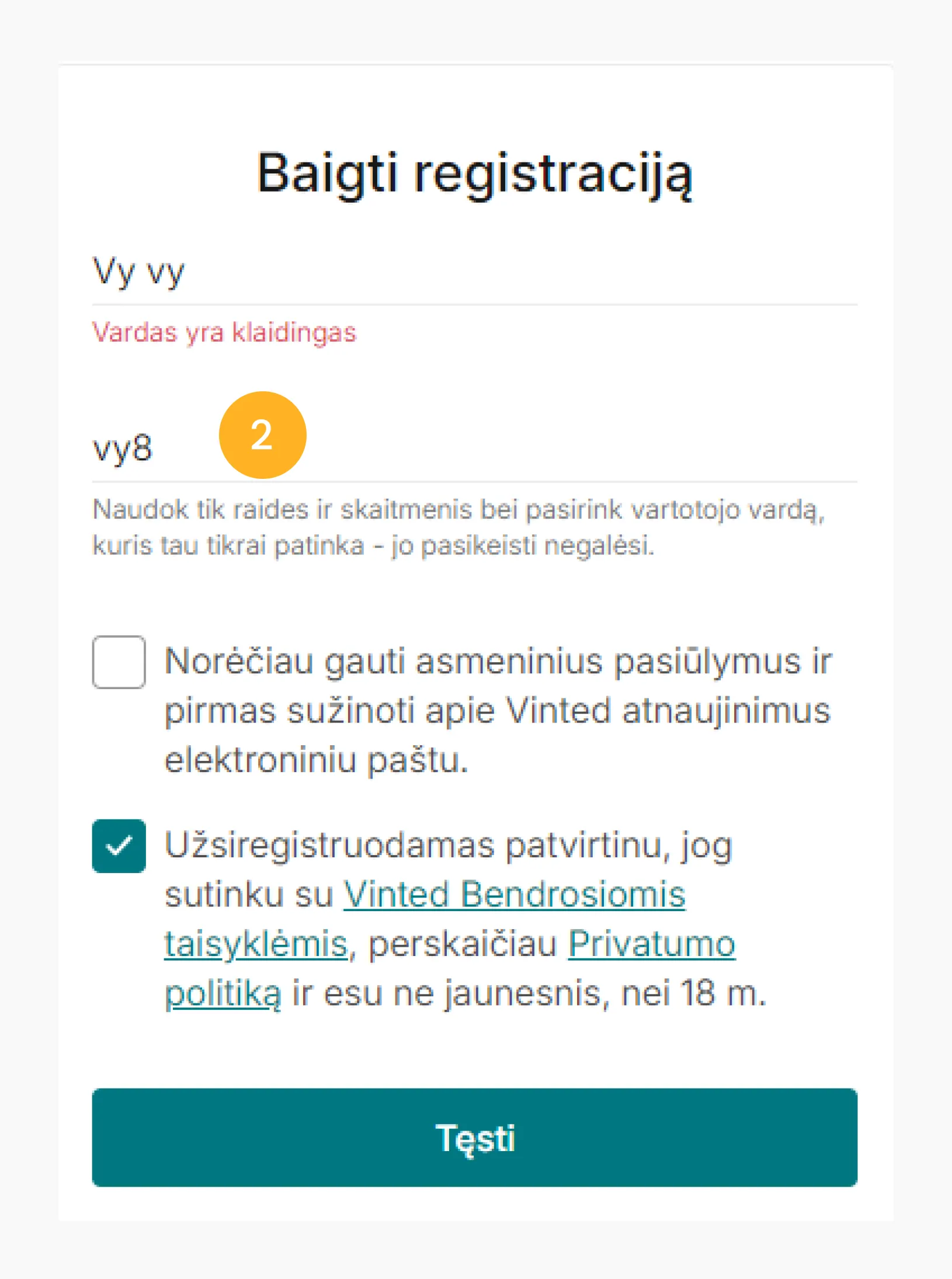Screen dimensions: 952x1279
Task: Focus the full name field 'Vy vy'
Action: click(x=474, y=272)
